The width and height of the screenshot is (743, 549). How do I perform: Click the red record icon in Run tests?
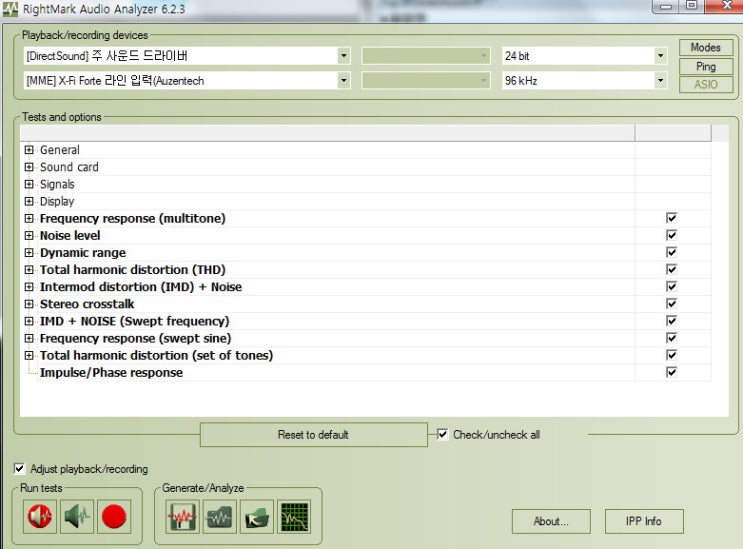[114, 516]
